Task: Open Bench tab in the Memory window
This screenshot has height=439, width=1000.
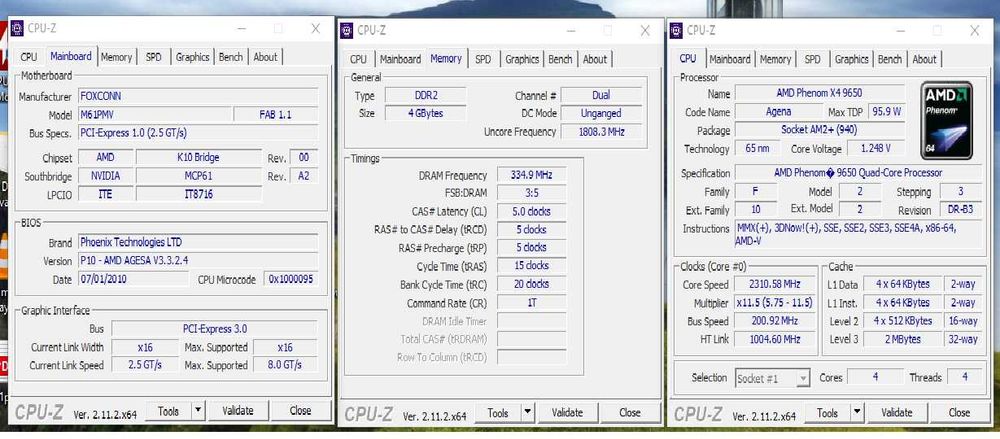Action: click(560, 59)
